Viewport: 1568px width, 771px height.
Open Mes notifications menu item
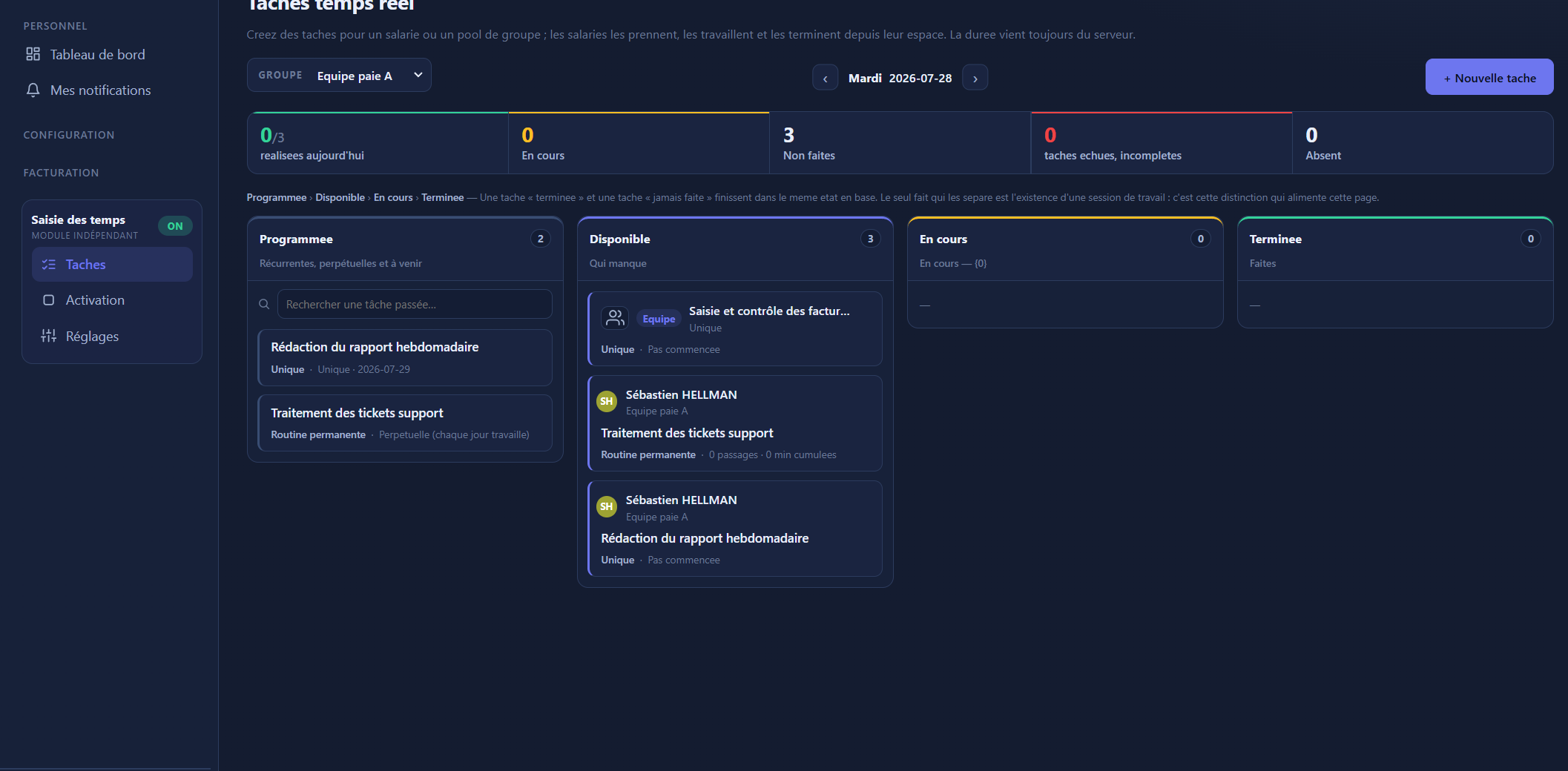[x=100, y=90]
